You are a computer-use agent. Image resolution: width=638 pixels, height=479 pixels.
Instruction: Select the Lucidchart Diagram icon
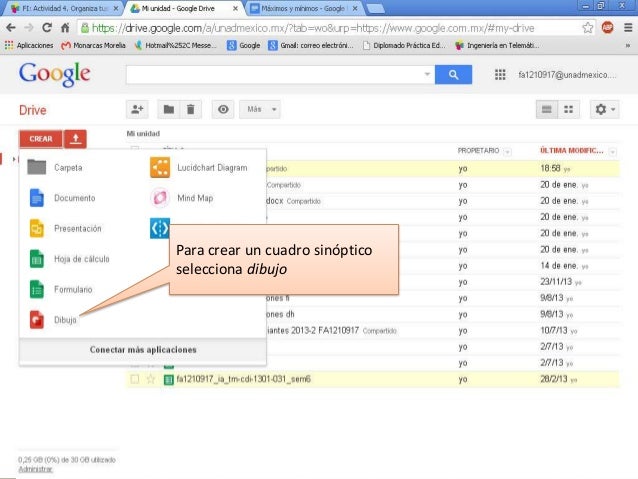click(x=160, y=167)
